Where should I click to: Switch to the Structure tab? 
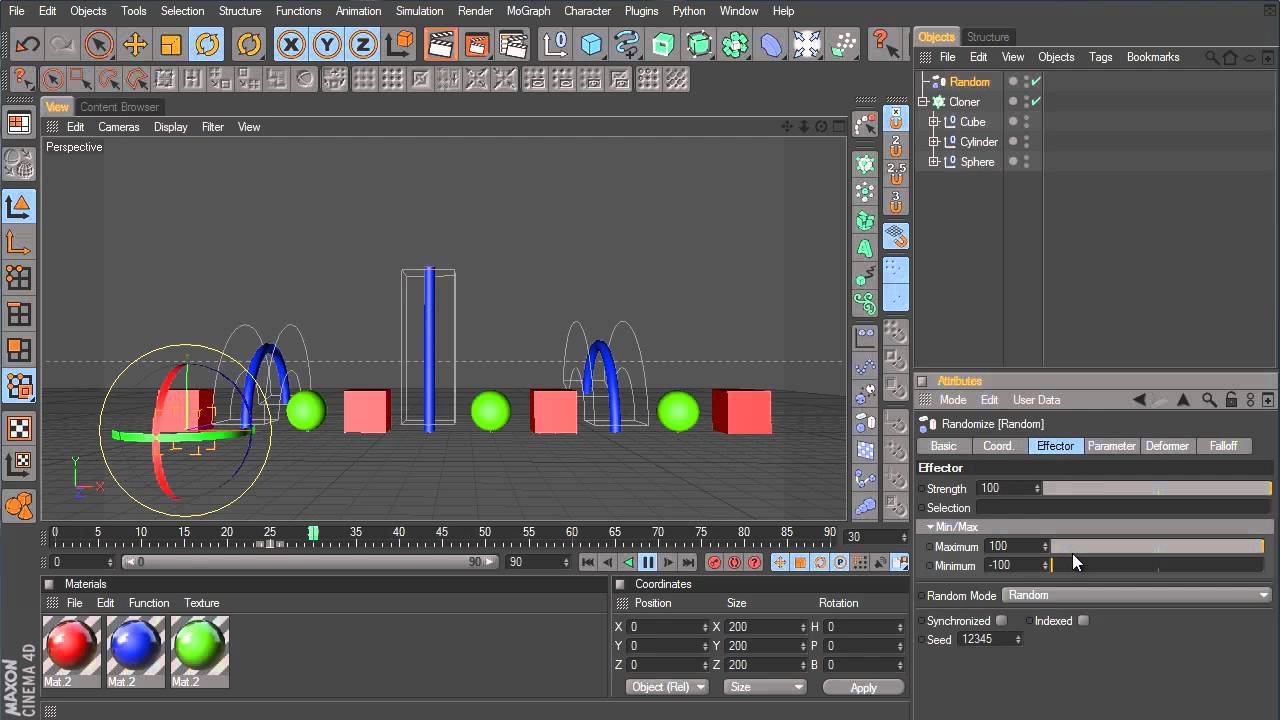click(x=988, y=37)
